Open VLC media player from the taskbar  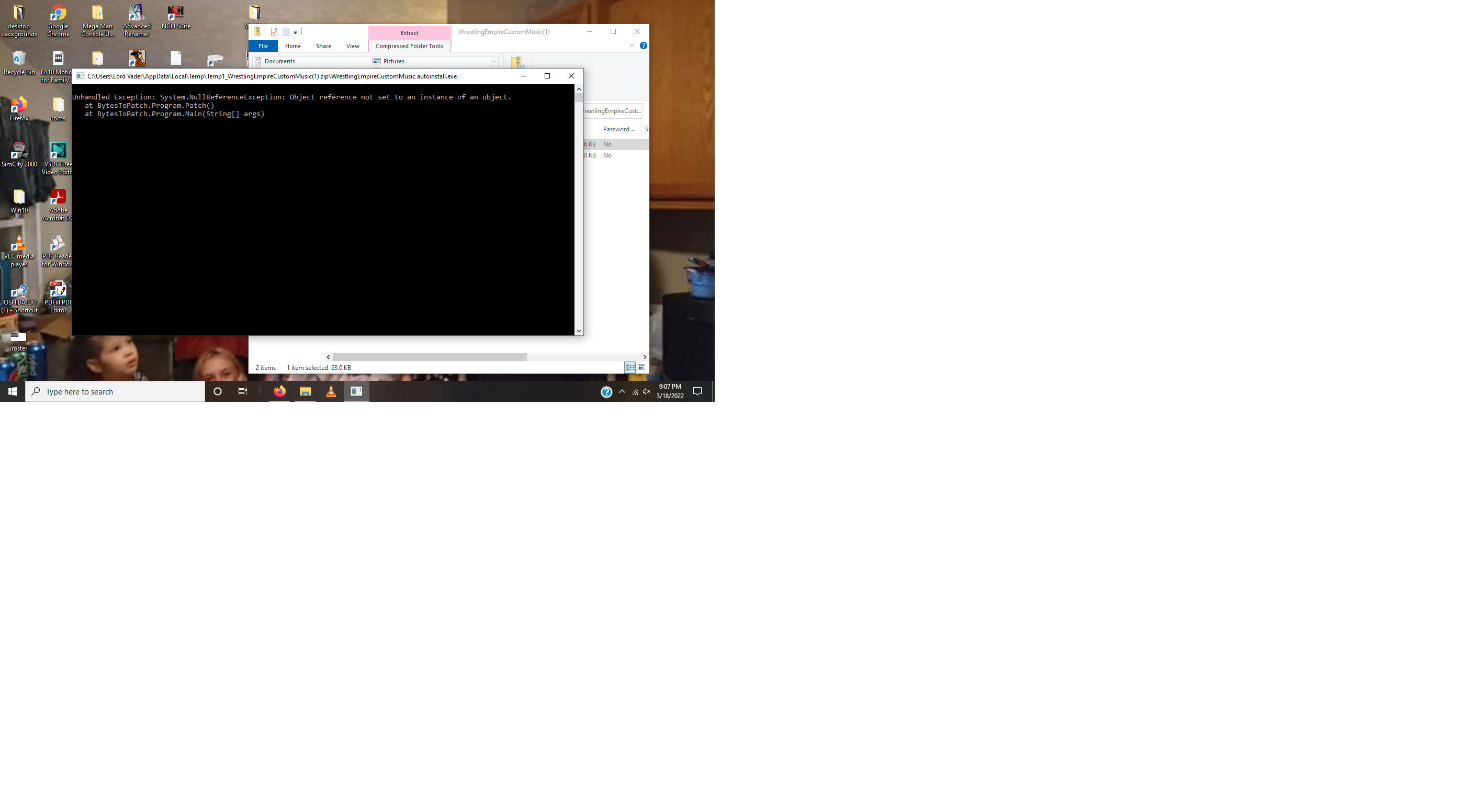[331, 391]
